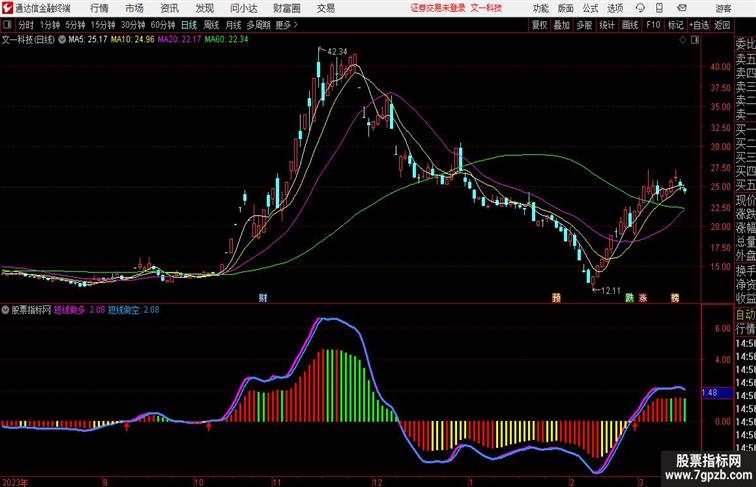Select the 月线 monthly period tab

(233, 25)
